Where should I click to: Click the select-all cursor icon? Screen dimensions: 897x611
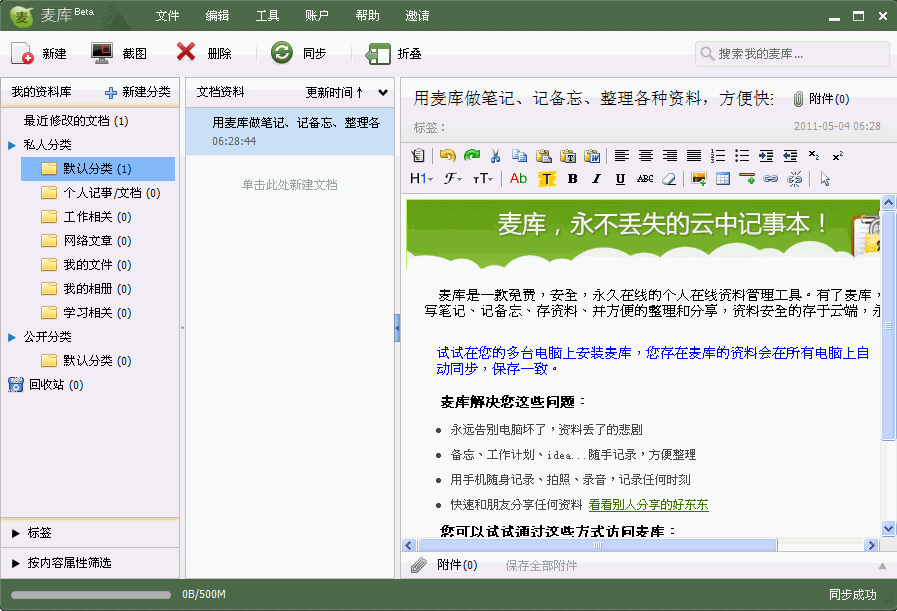(x=824, y=179)
